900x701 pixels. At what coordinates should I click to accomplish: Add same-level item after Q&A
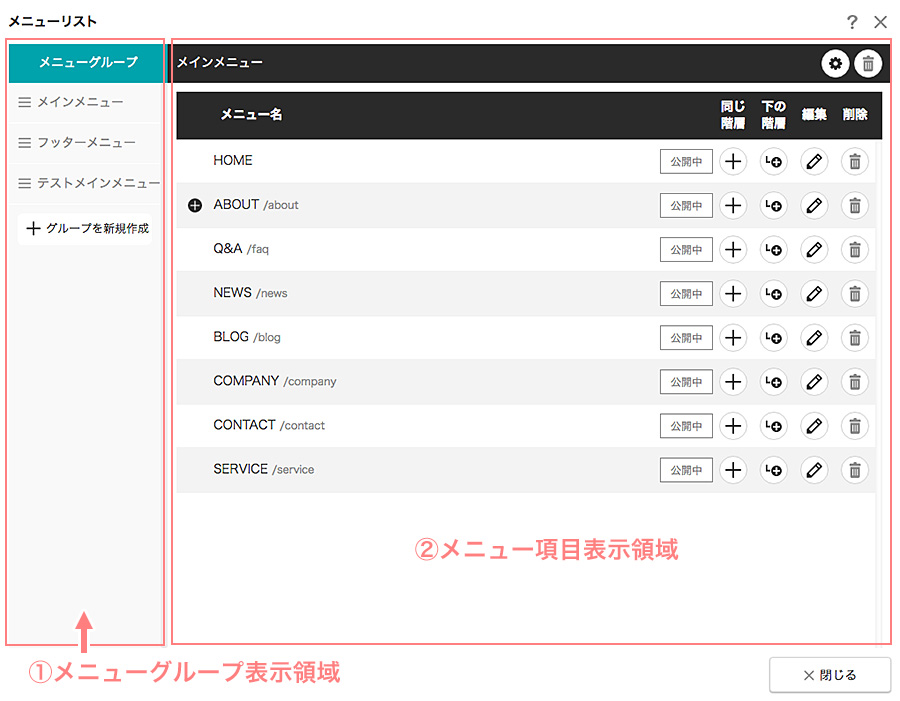coord(733,250)
